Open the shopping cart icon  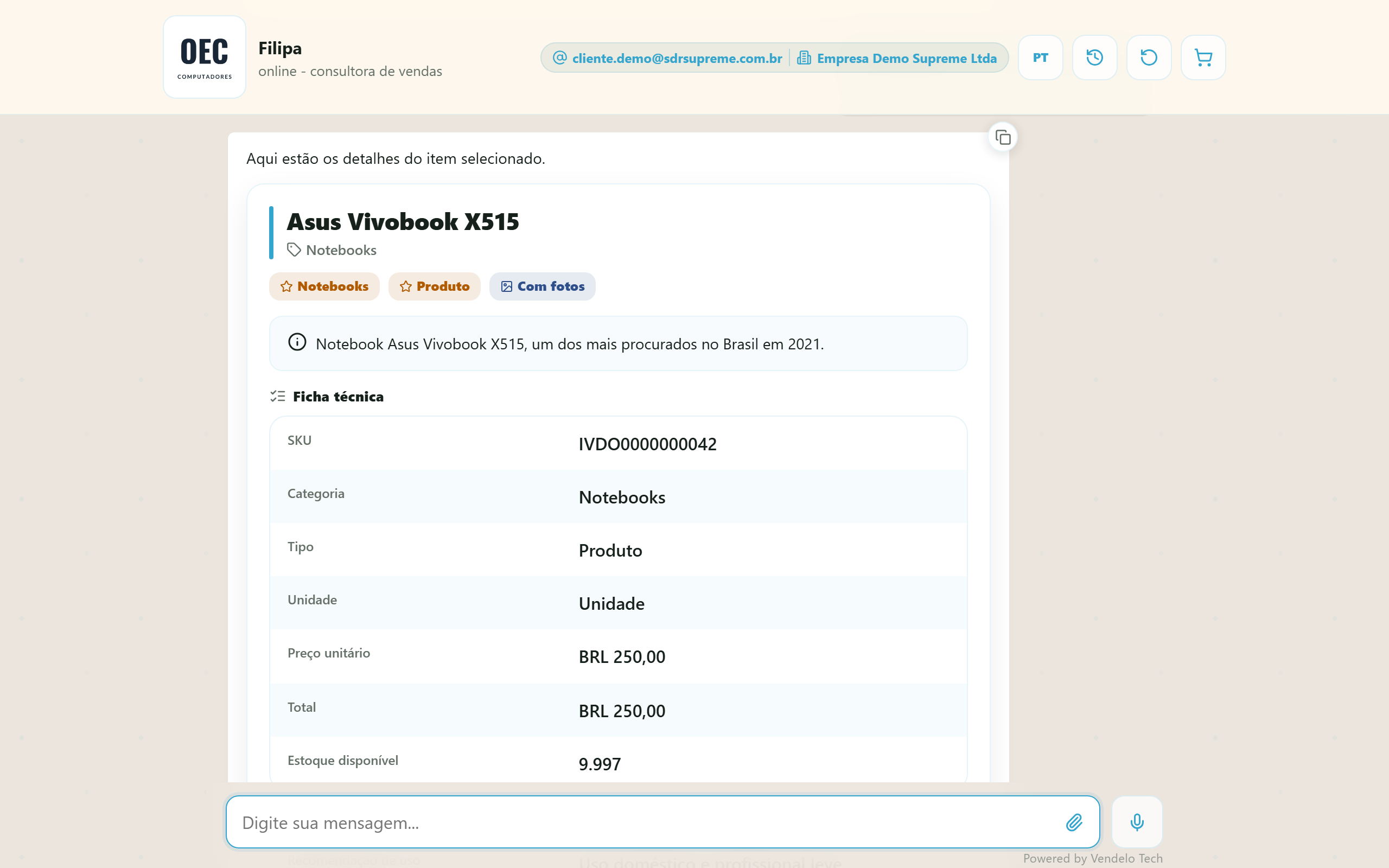(1203, 58)
